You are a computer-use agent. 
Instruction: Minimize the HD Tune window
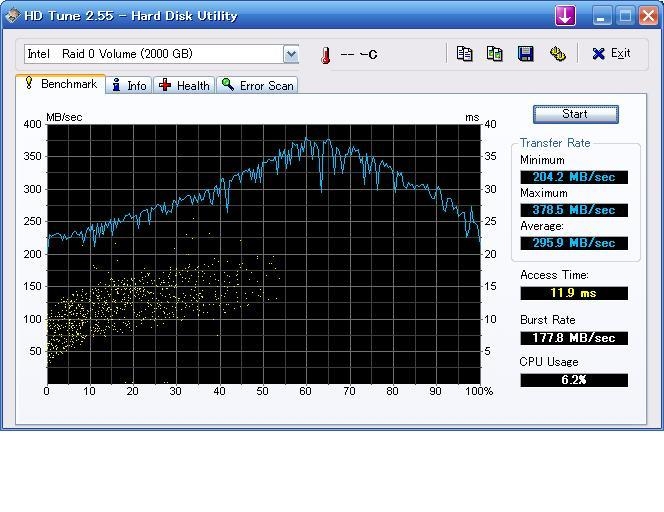tap(601, 16)
